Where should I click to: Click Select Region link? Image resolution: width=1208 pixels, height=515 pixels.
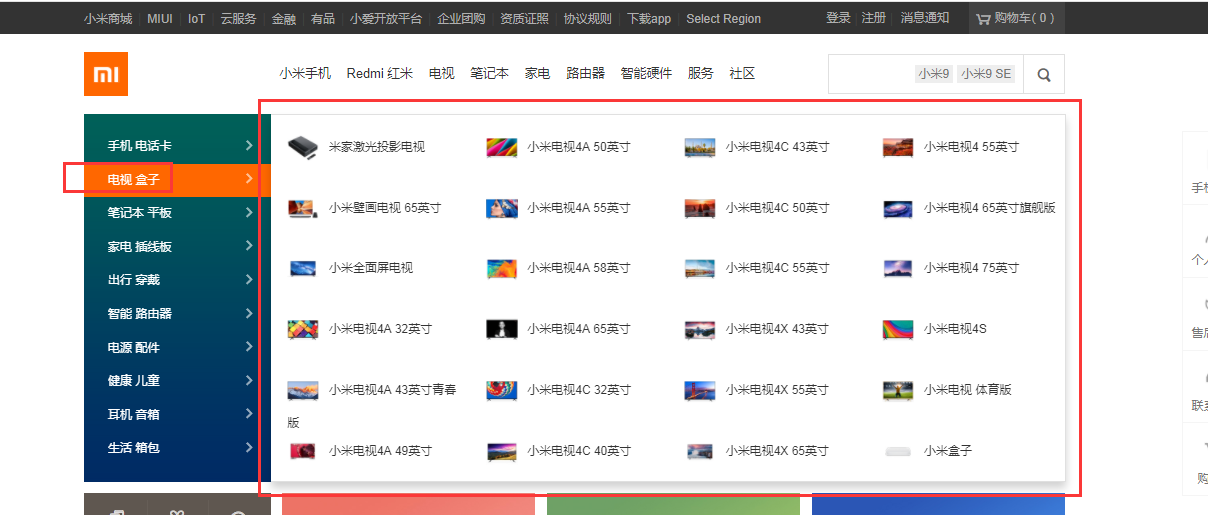click(724, 18)
